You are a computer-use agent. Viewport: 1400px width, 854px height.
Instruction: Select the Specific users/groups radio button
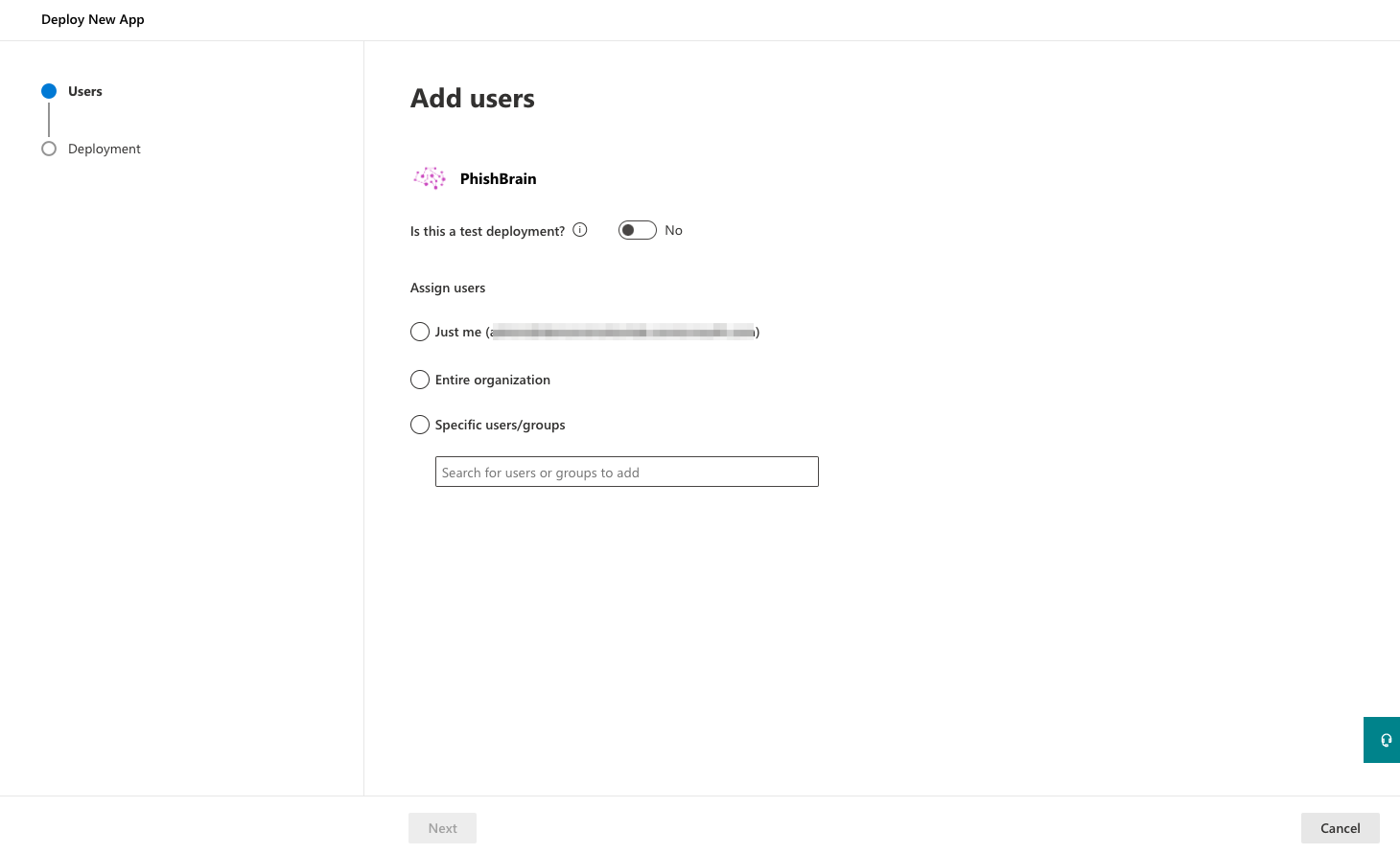(420, 425)
